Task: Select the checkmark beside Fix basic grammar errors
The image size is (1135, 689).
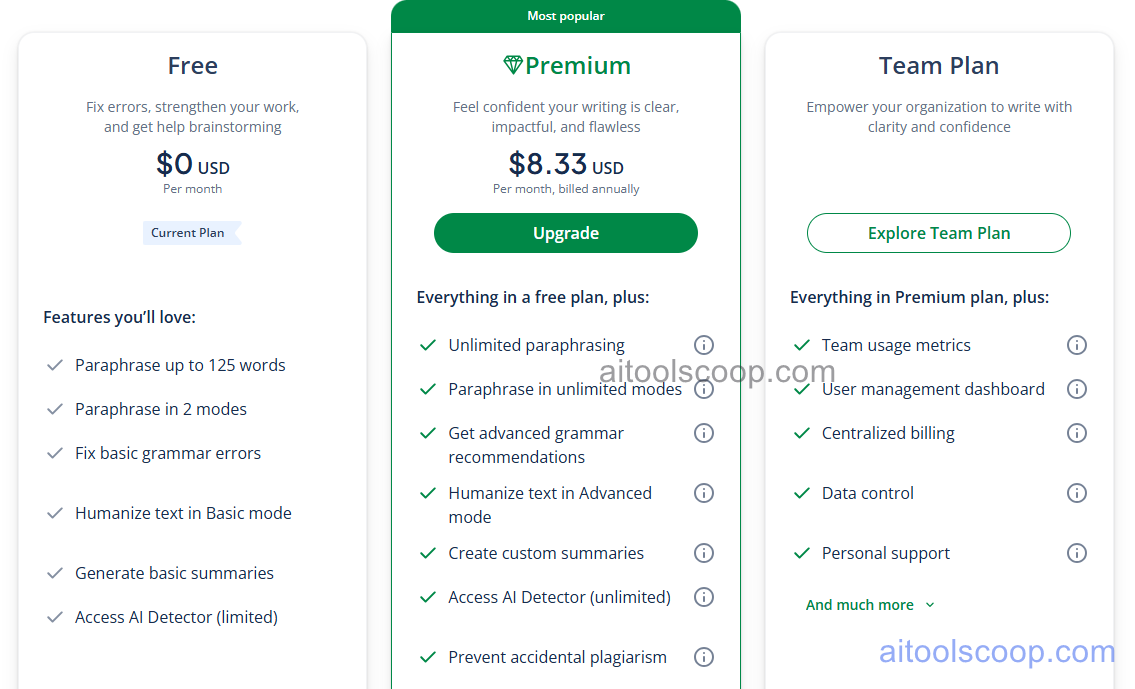Action: 55,453
